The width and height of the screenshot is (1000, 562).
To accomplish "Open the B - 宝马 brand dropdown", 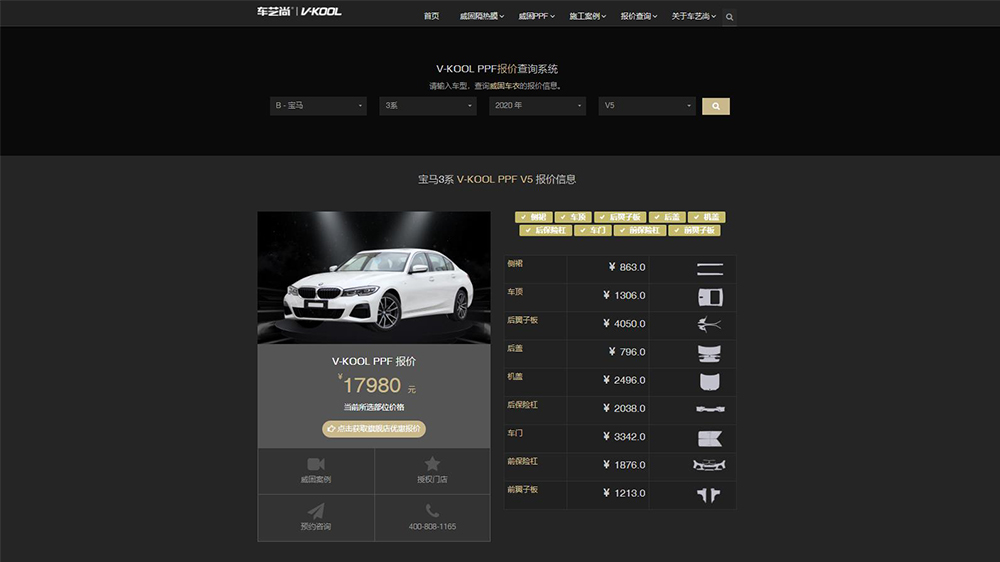I will [x=318, y=106].
